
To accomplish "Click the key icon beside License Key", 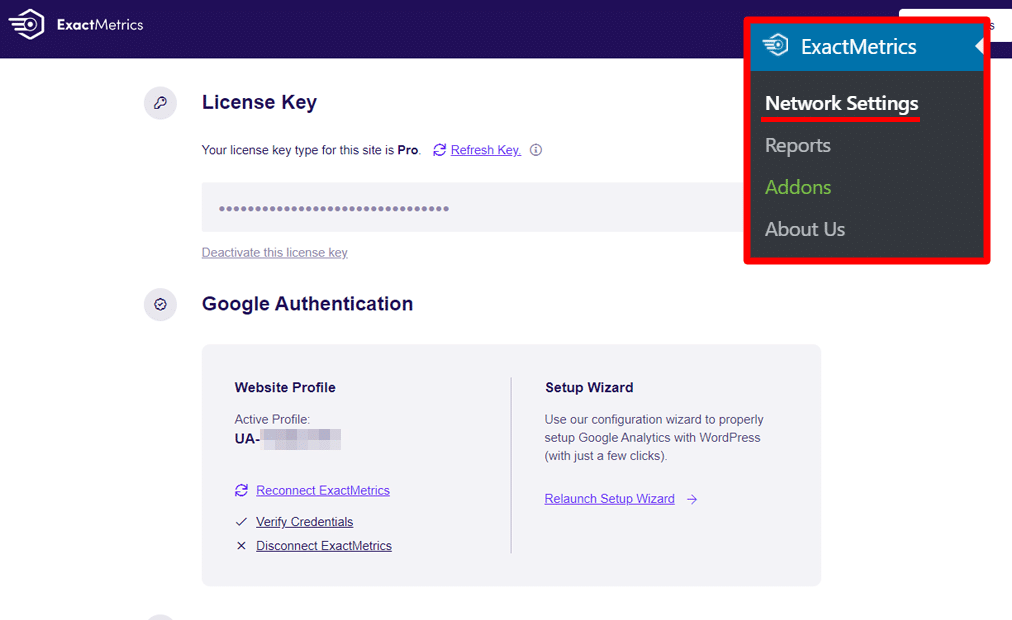I will click(x=160, y=103).
